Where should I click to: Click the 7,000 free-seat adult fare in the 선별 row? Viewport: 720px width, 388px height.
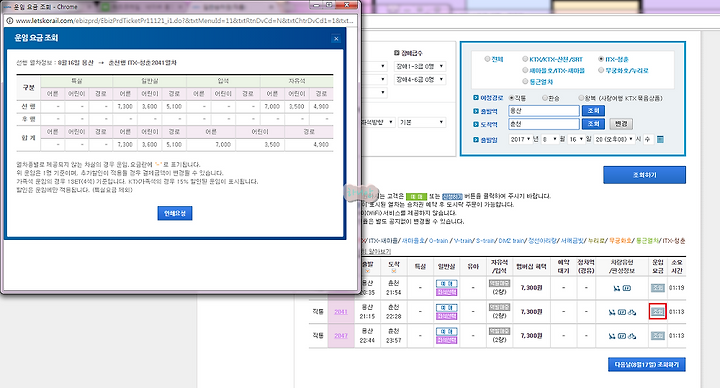click(272, 106)
